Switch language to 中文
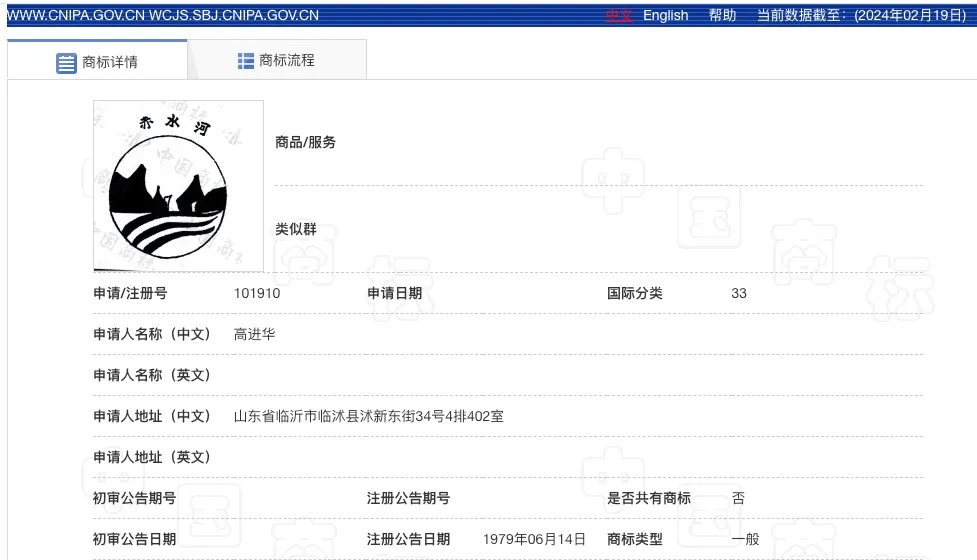Screen dimensions: 977x560 coord(619,16)
